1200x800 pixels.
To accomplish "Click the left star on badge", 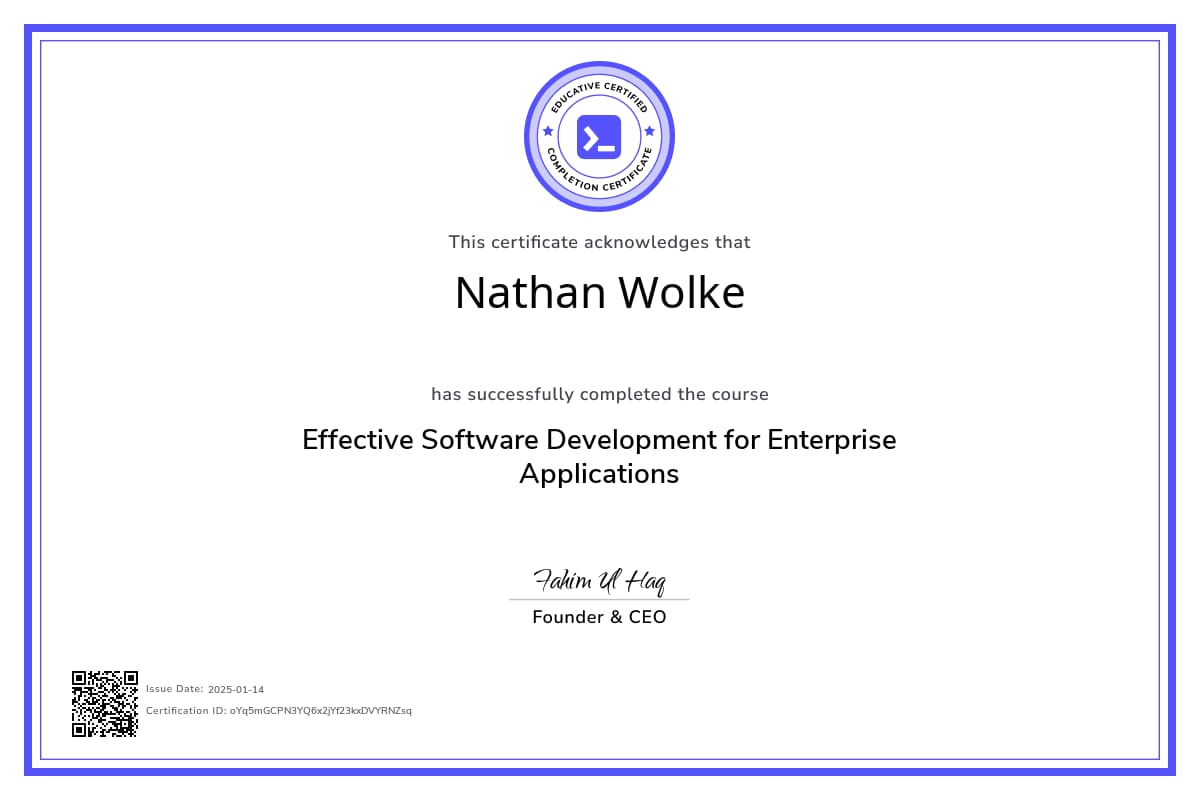I will pos(547,131).
